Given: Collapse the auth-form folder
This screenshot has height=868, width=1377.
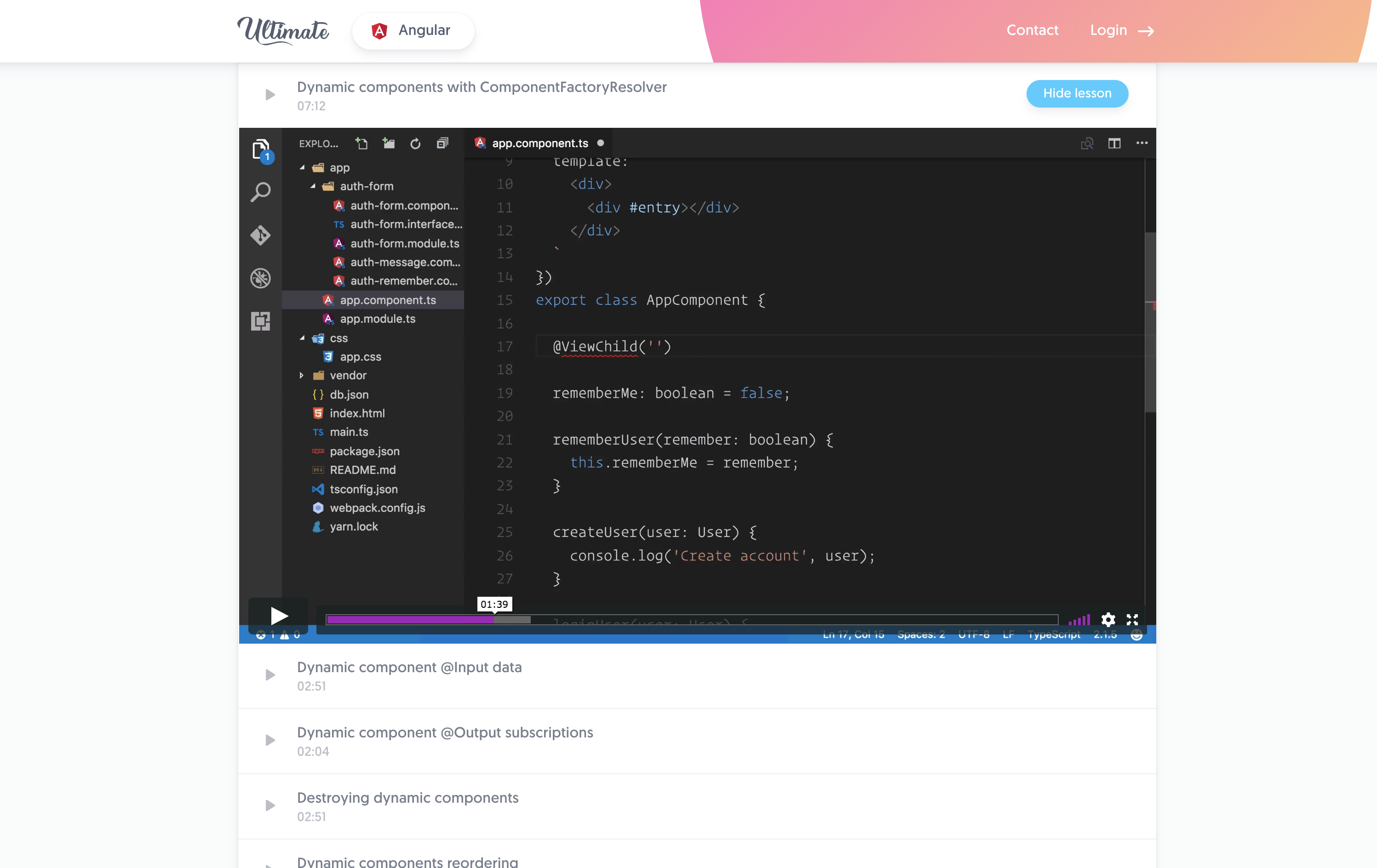Looking at the screenshot, I should pyautogui.click(x=313, y=186).
